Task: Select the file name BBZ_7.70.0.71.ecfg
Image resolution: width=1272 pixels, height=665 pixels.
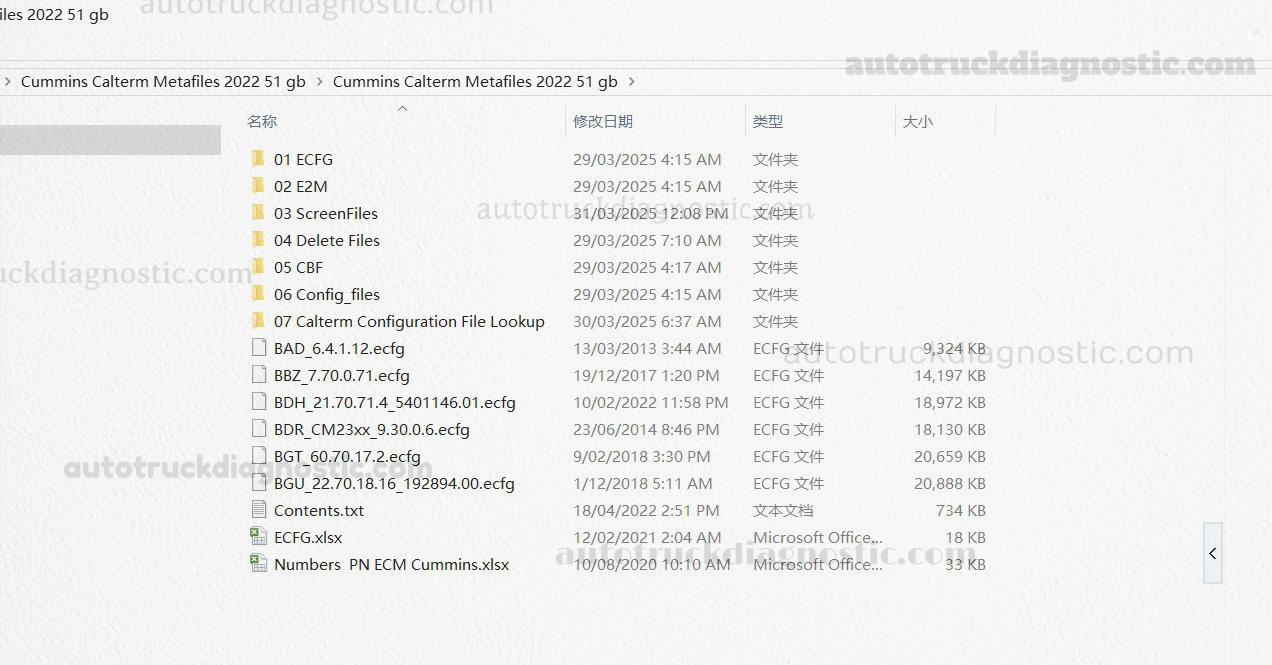Action: point(342,375)
